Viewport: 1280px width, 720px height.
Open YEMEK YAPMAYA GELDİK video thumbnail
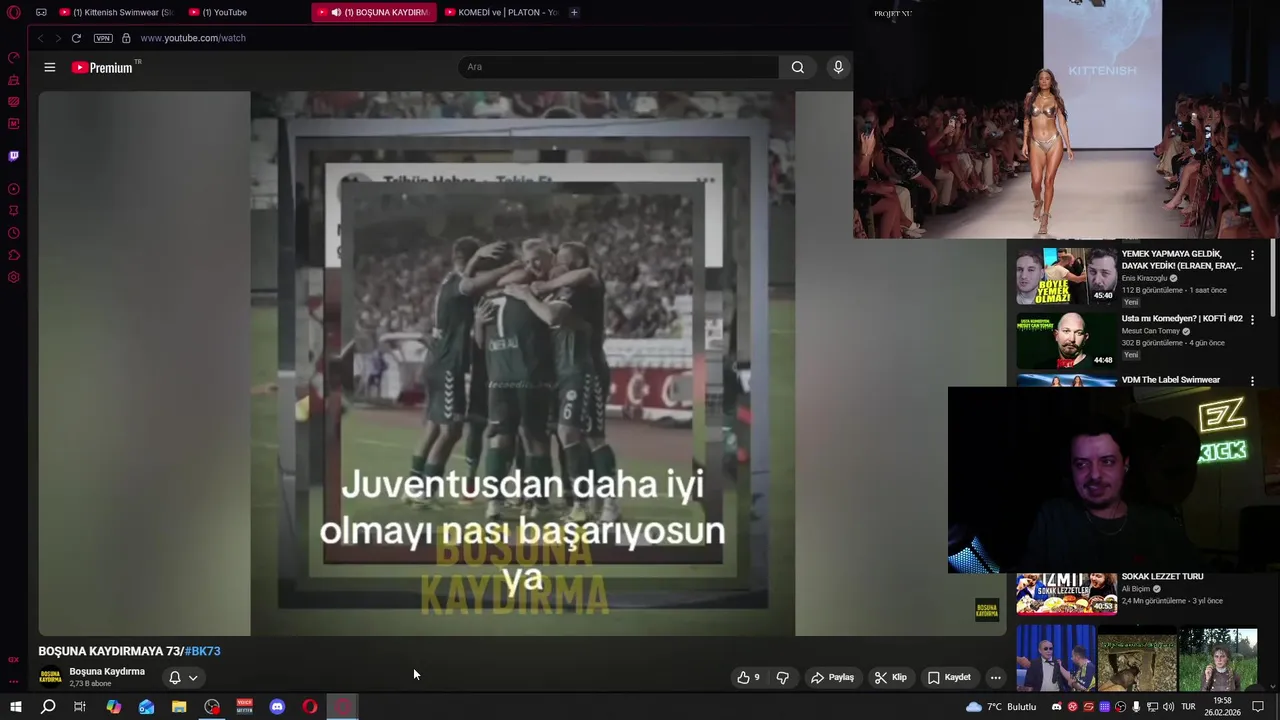(1066, 276)
